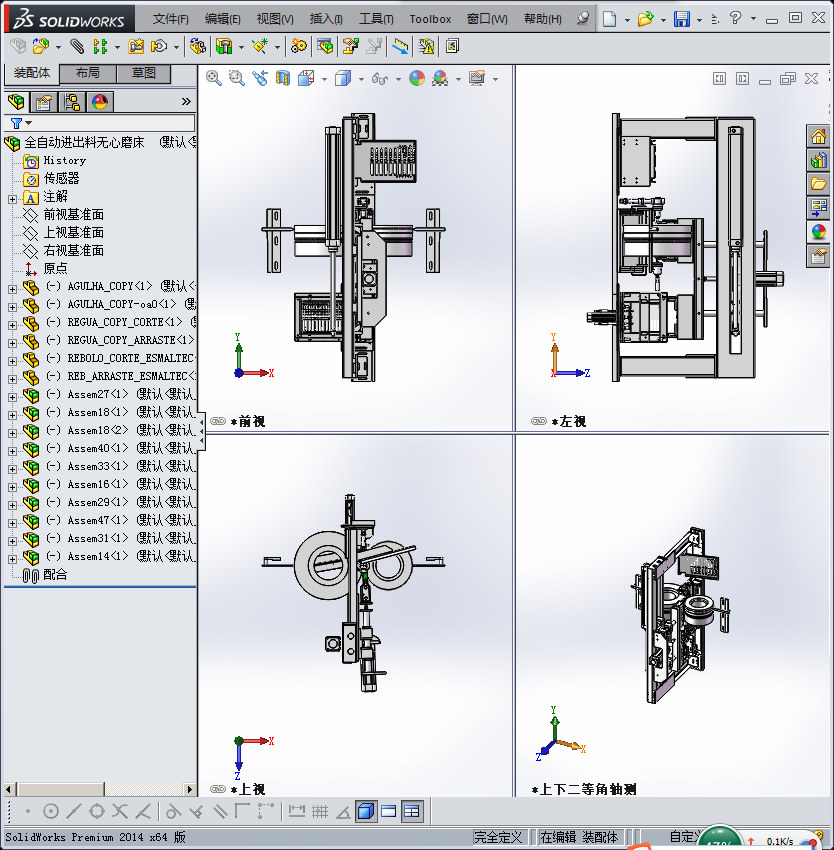Toggle the link views icon beside 前视
The image size is (834, 850).
[218, 421]
